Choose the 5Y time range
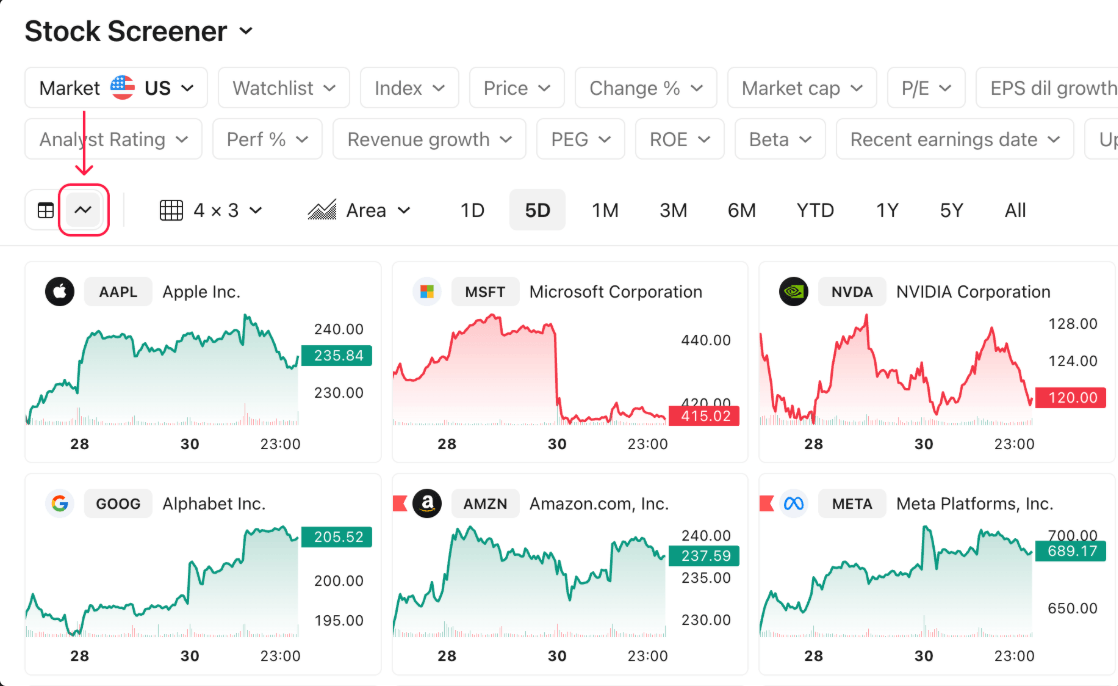 pos(951,210)
